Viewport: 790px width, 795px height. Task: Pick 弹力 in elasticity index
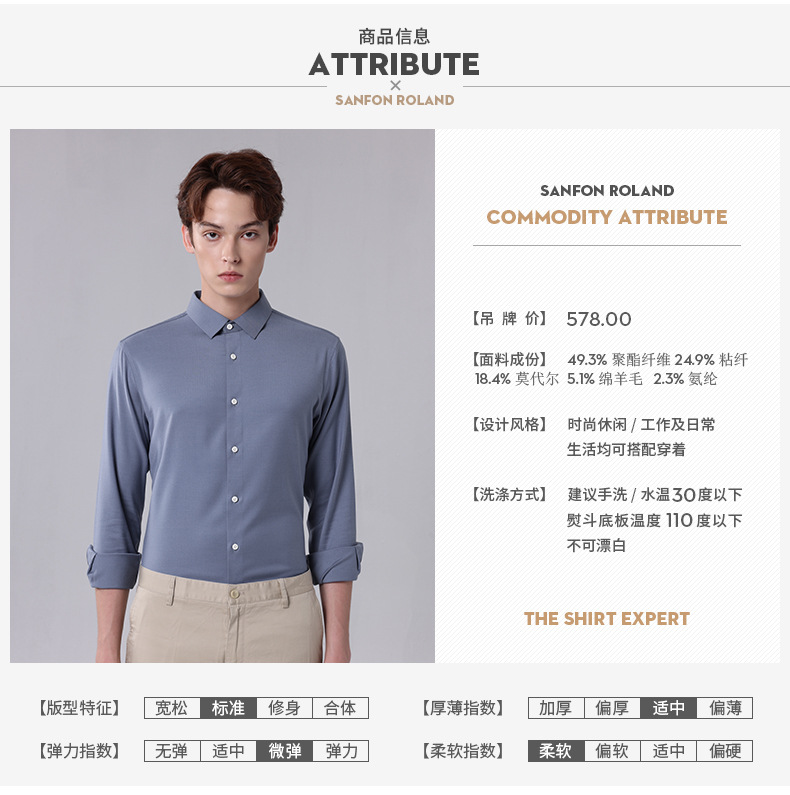click(340, 751)
